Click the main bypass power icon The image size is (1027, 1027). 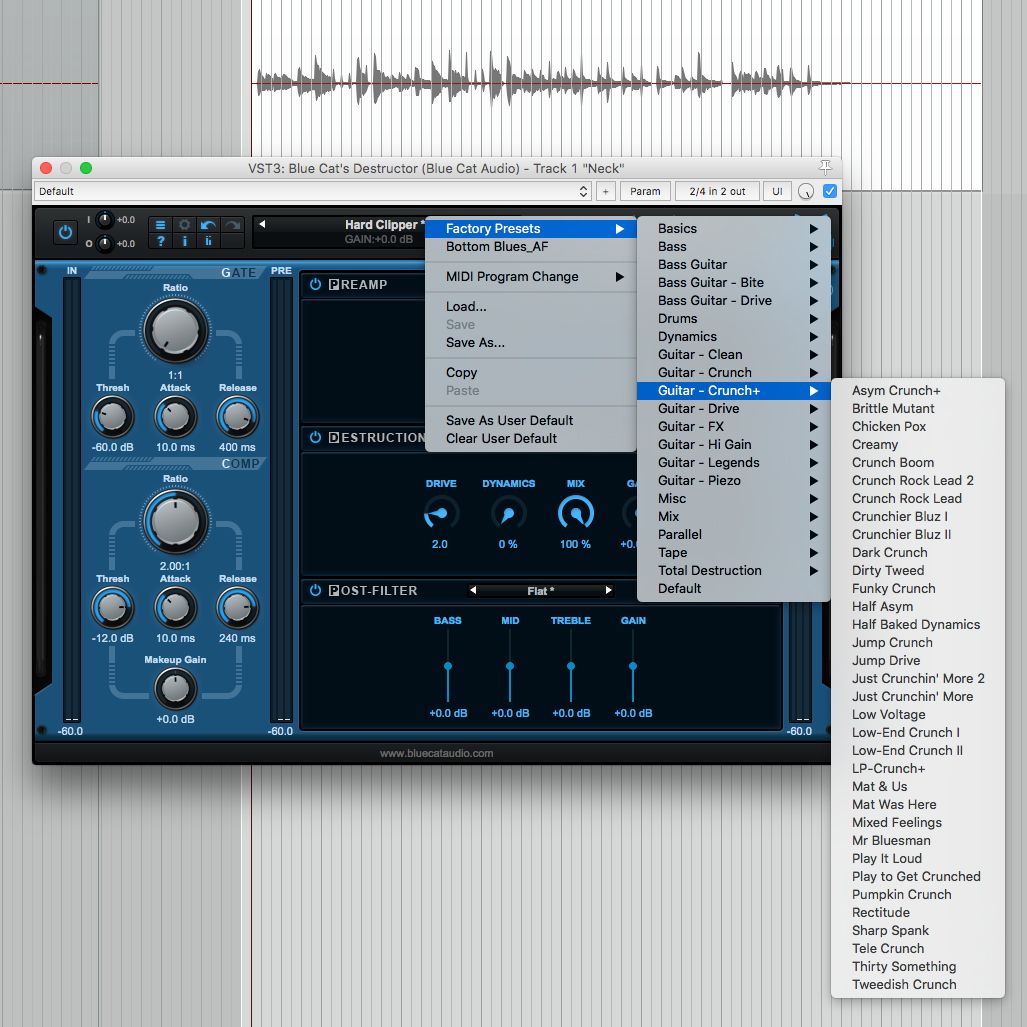[x=66, y=230]
